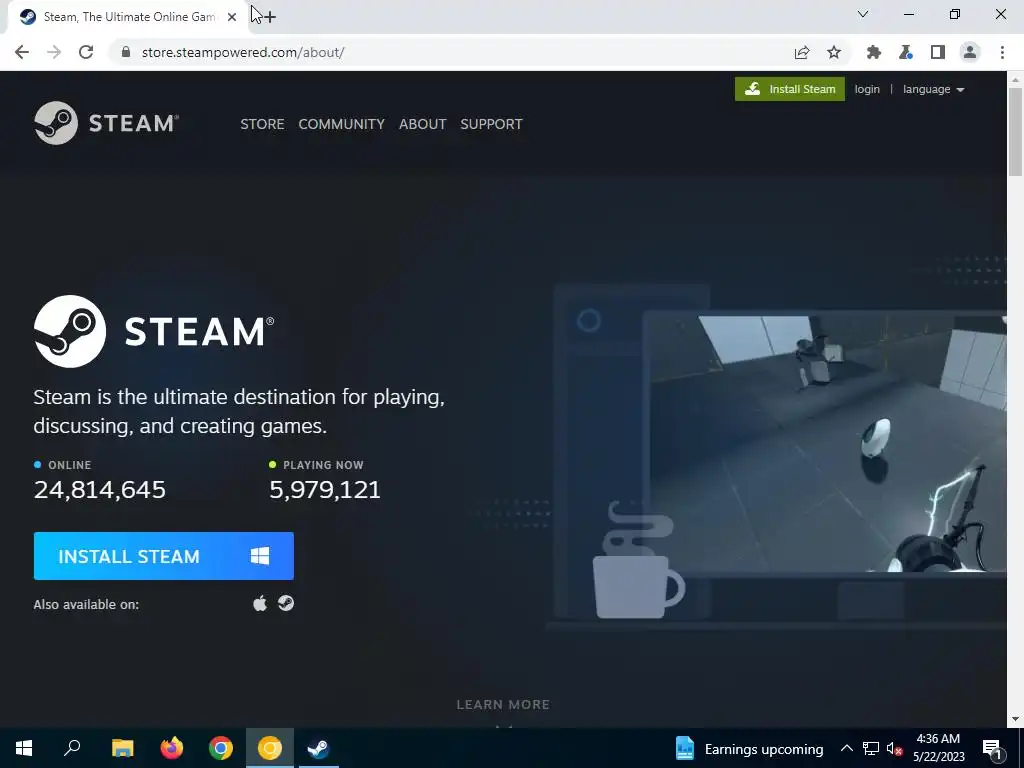Open Windows taskbar search
Viewport: 1024px width, 768px height.
pyautogui.click(x=72, y=748)
